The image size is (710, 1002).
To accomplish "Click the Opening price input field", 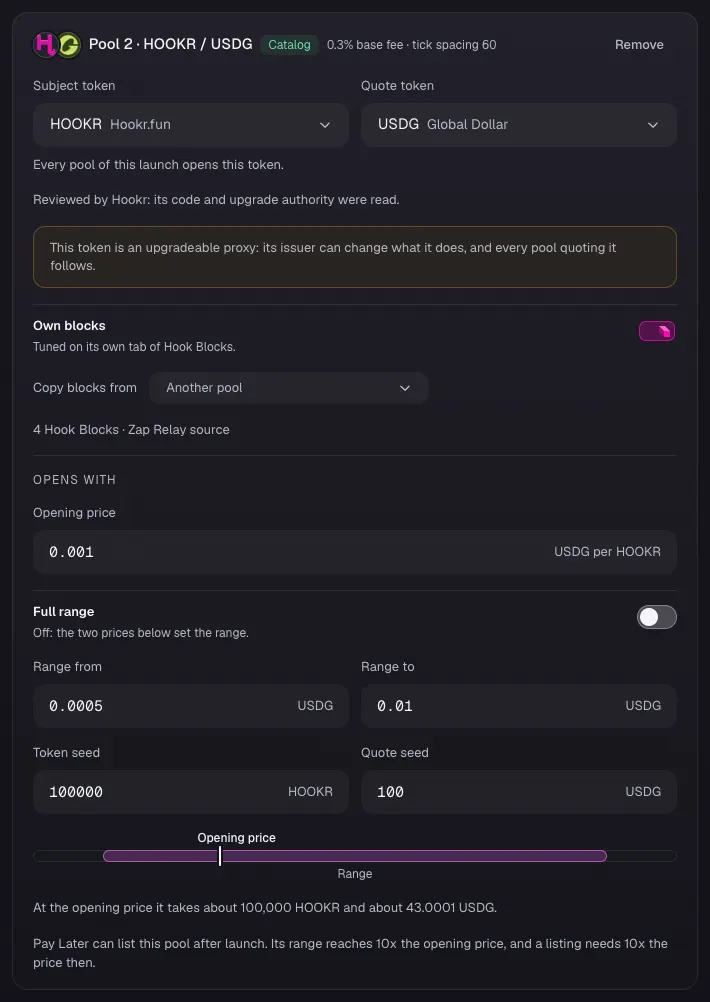I will pos(355,552).
